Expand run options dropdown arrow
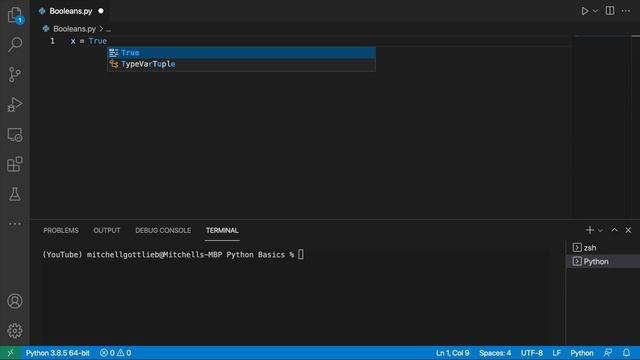 coord(595,11)
